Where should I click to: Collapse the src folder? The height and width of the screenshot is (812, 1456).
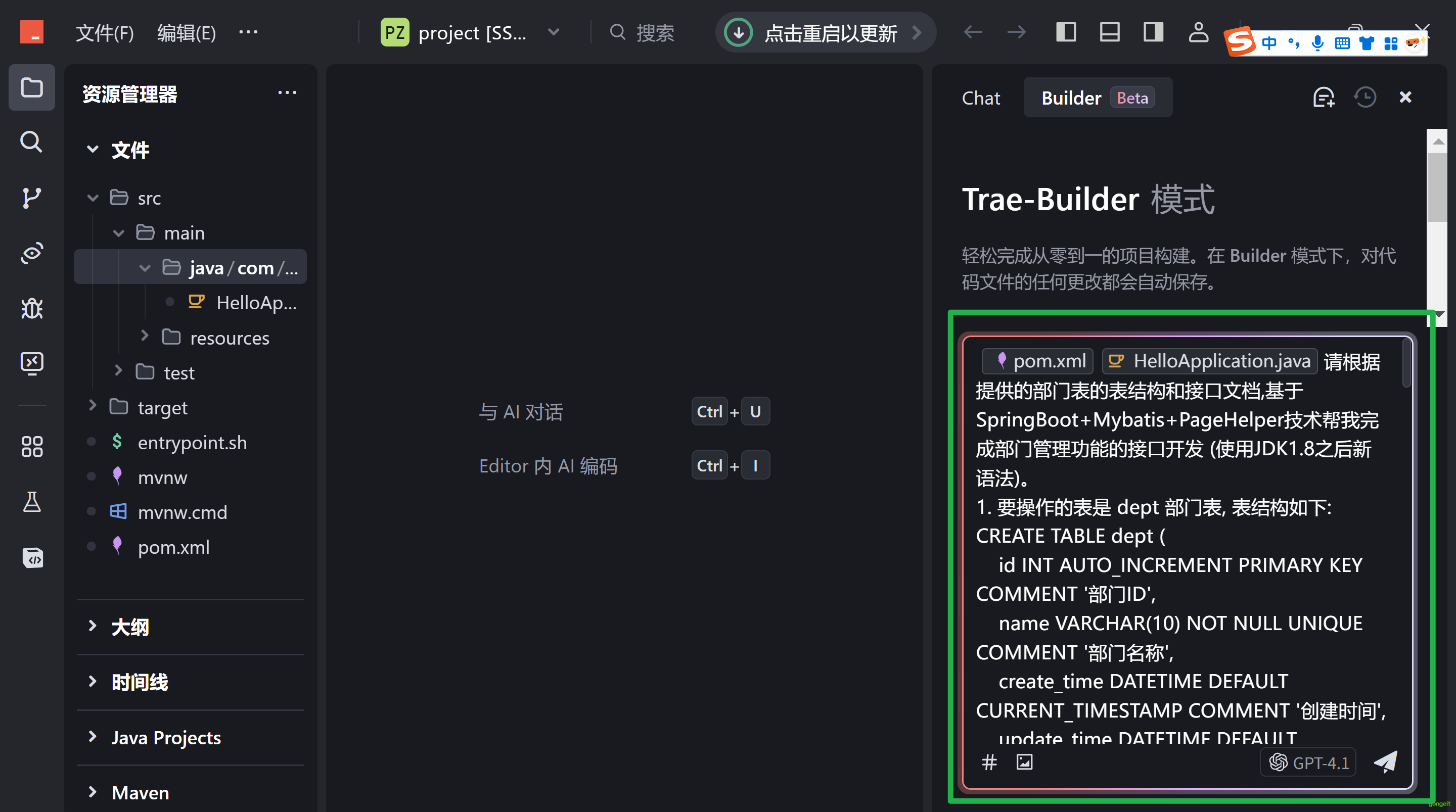(x=93, y=198)
